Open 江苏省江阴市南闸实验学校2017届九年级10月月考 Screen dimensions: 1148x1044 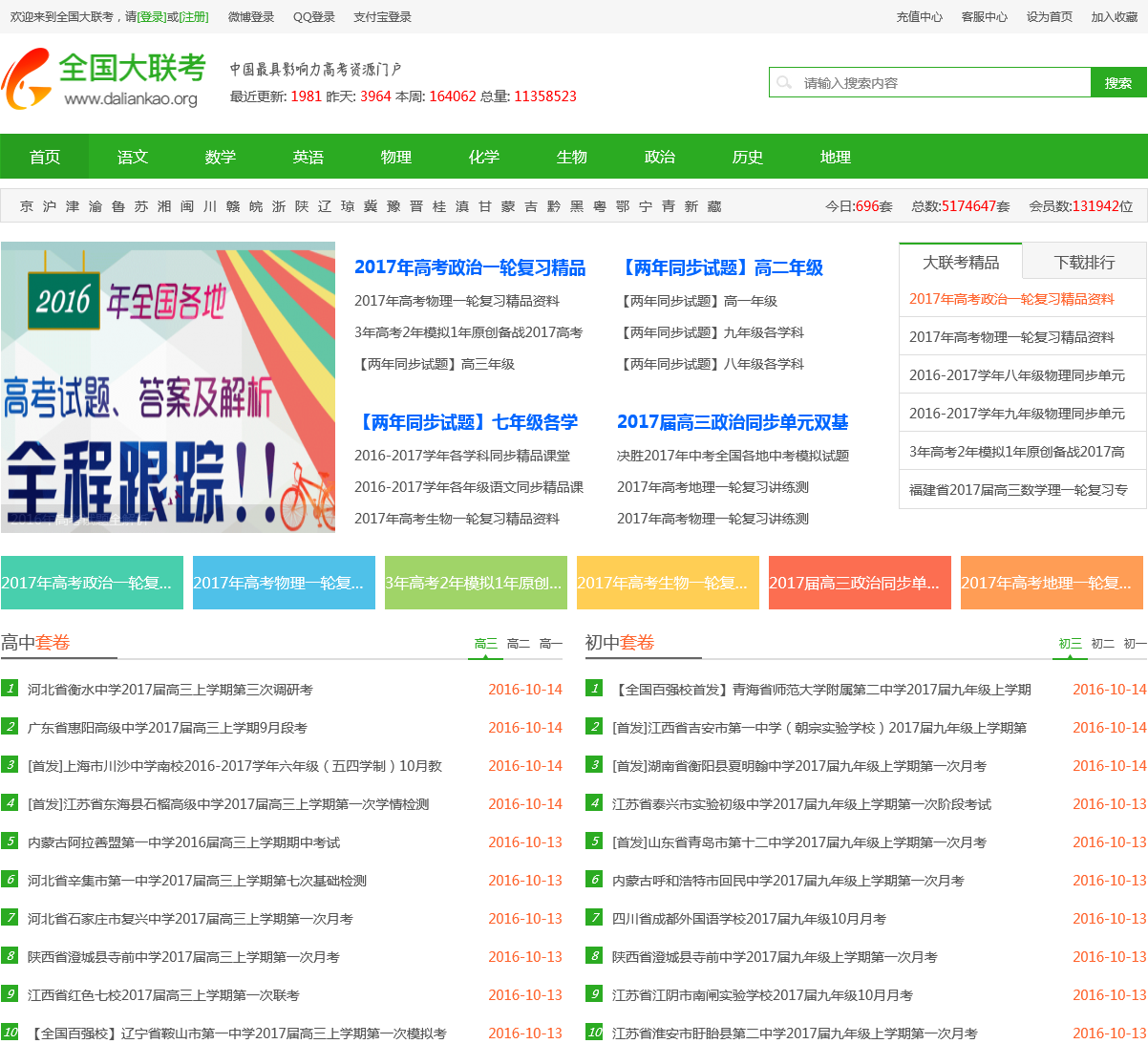click(762, 995)
